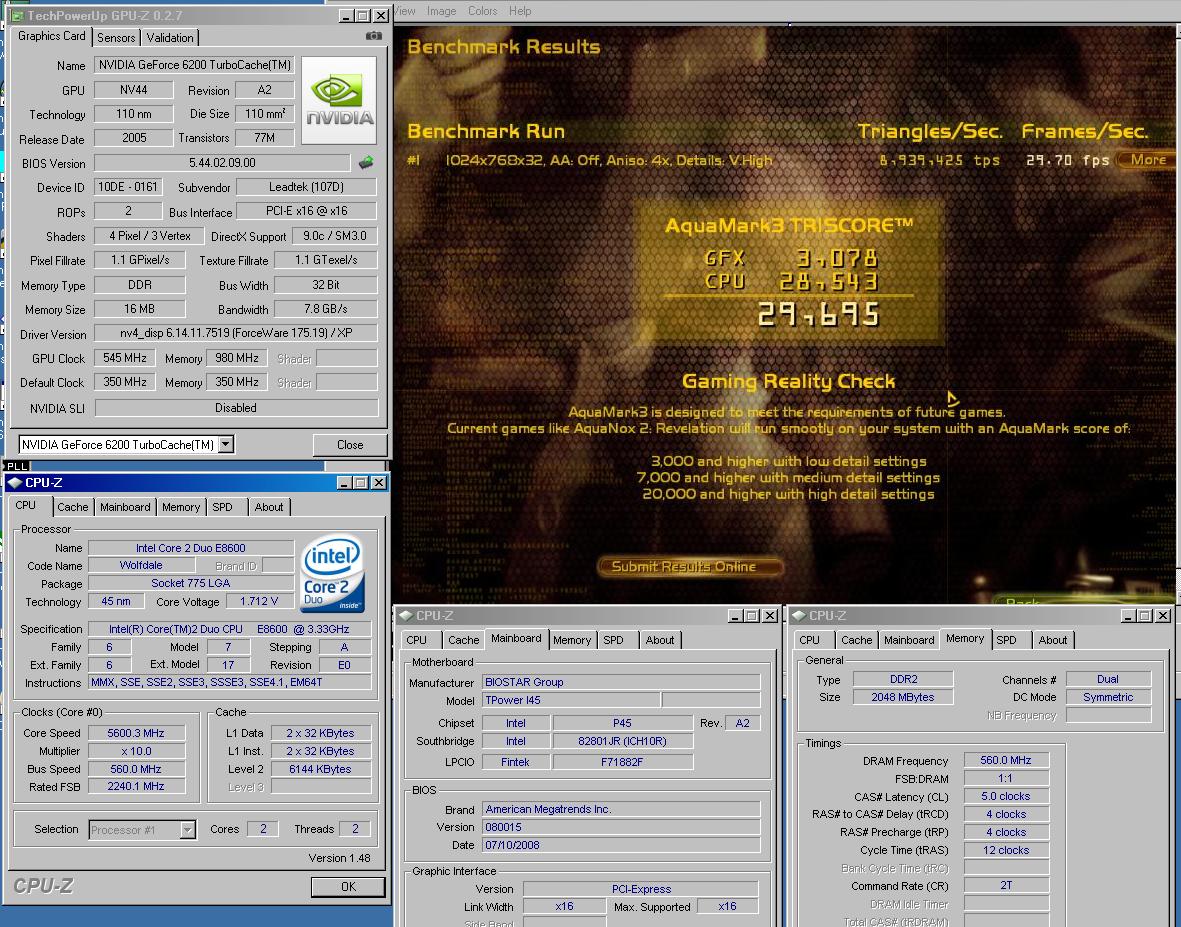The width and height of the screenshot is (1181, 927).
Task: Click the Intel Core 2 Duo E8600 name field
Action: (191, 547)
